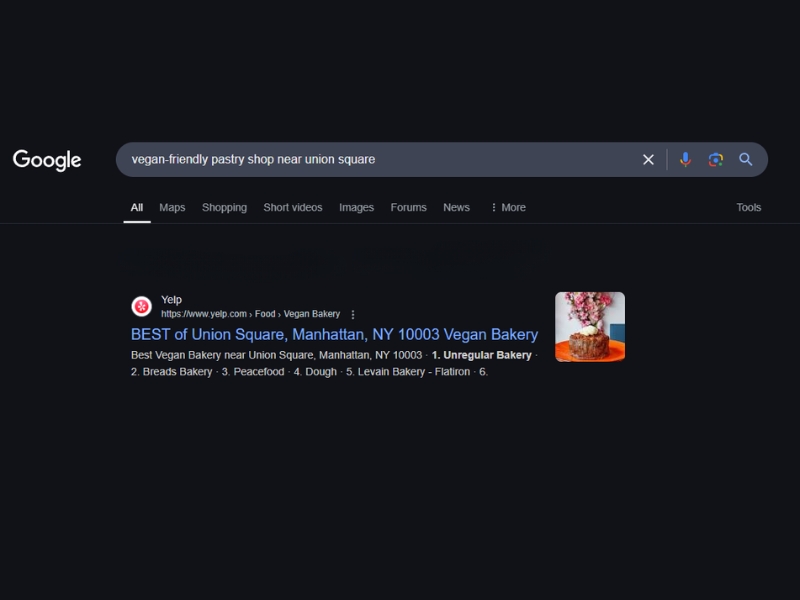Start a voice search with the microphone
Viewport: 800px width, 600px height.
click(x=684, y=159)
